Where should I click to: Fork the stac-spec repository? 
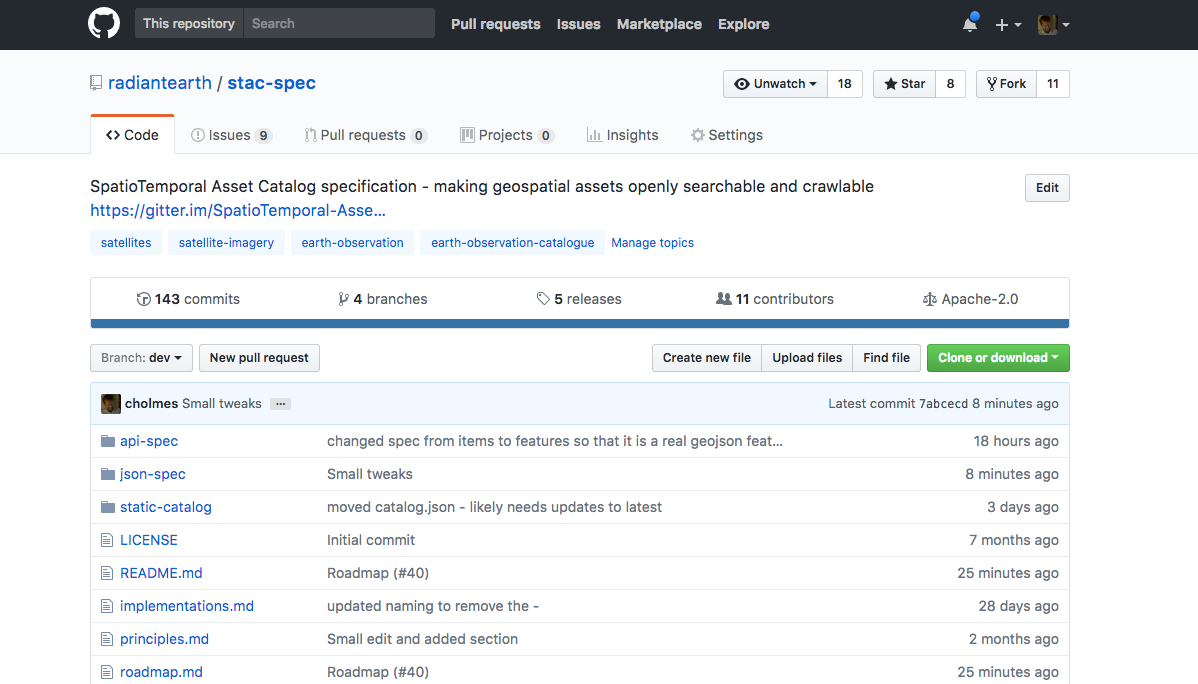1006,84
